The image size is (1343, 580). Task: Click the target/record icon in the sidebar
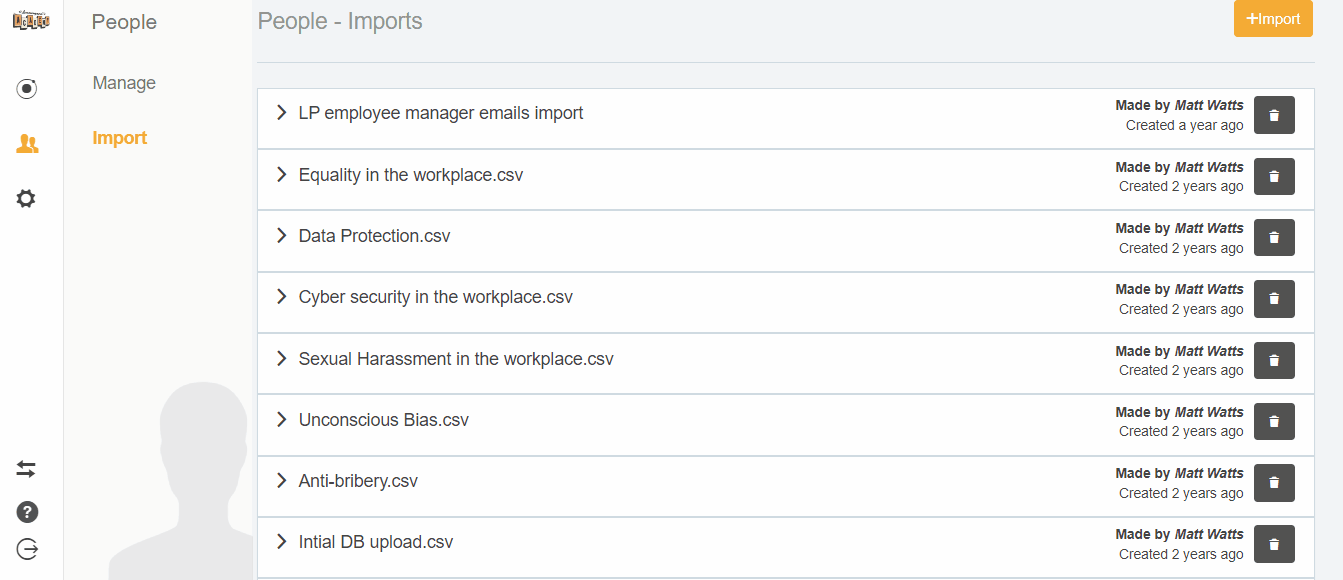(x=26, y=88)
